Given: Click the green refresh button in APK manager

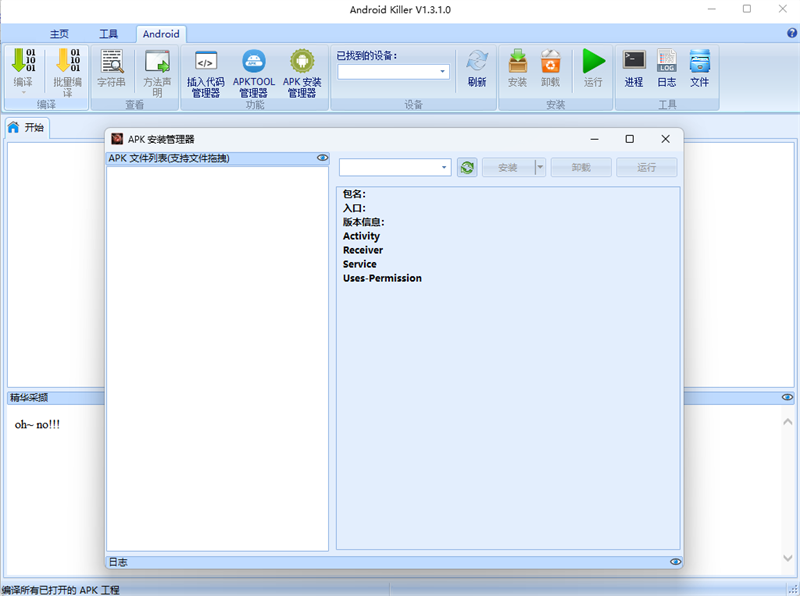Looking at the screenshot, I should [467, 167].
